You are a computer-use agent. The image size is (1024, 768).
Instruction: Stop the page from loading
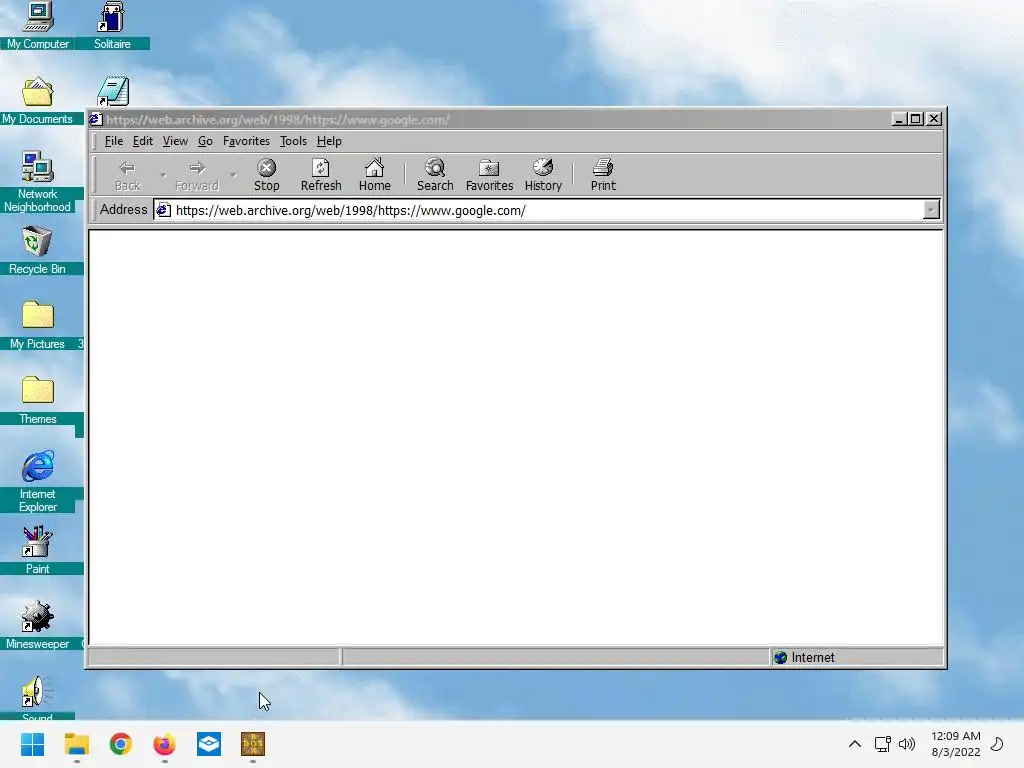[x=266, y=174]
